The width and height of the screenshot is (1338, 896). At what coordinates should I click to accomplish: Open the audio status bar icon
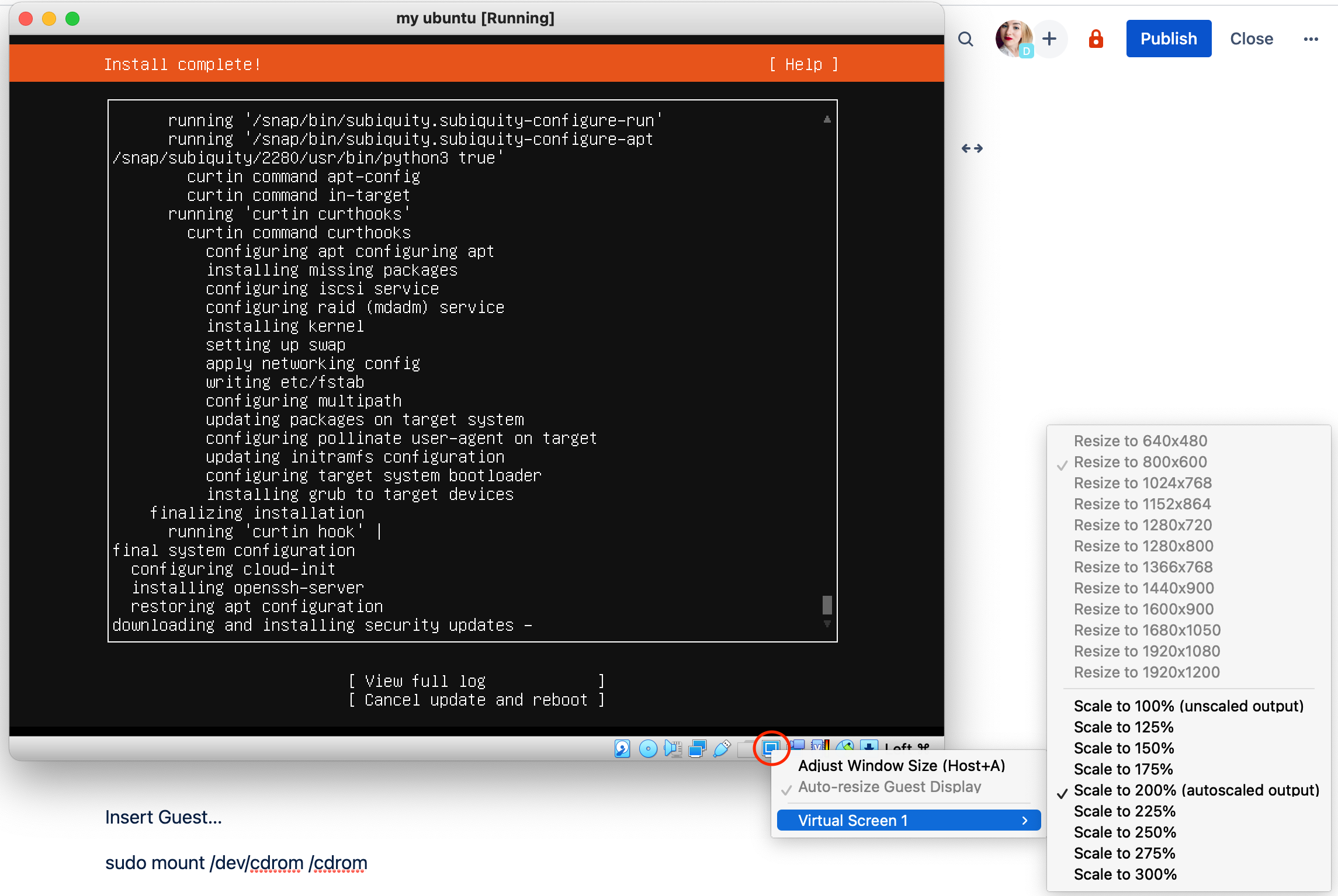(x=673, y=748)
